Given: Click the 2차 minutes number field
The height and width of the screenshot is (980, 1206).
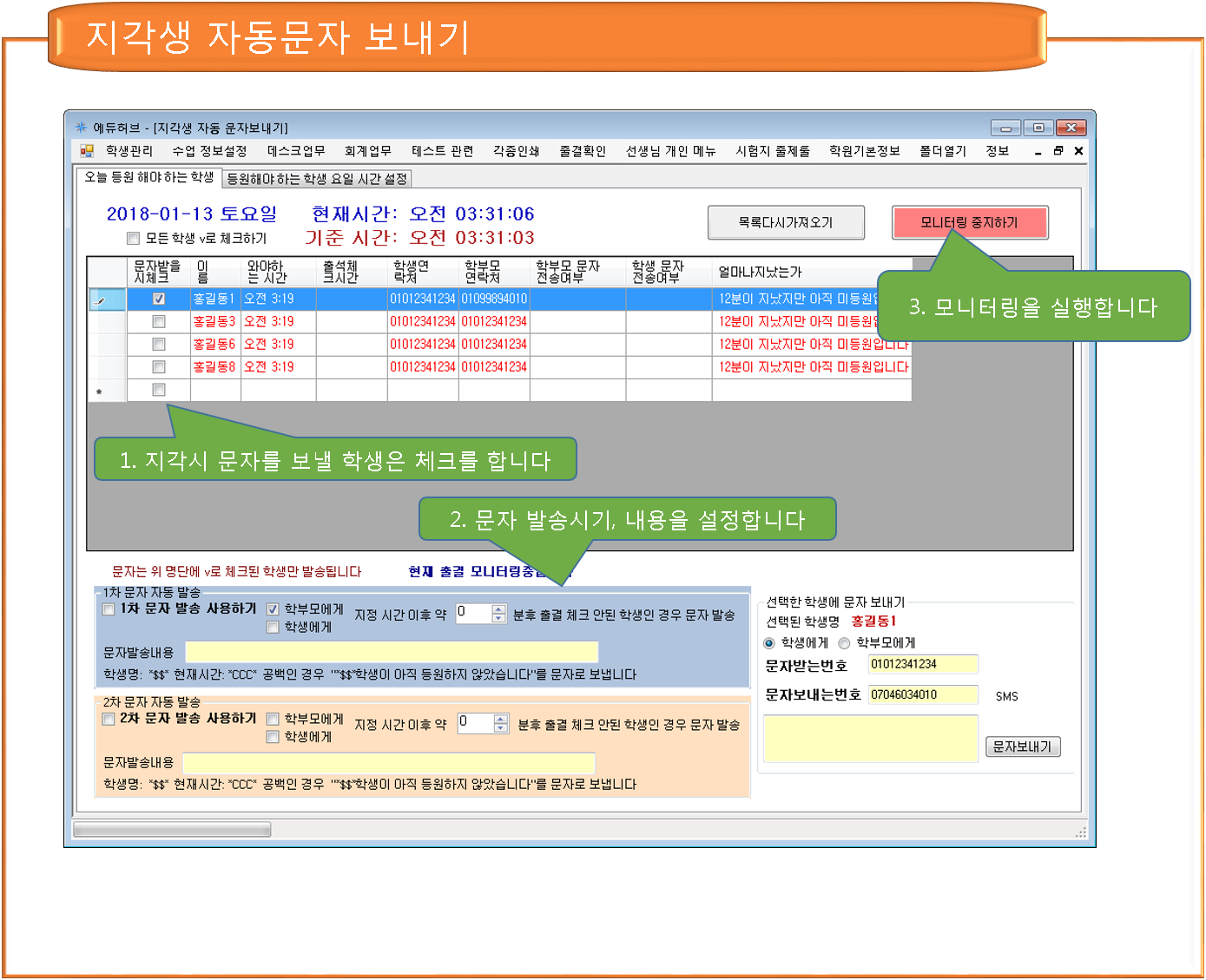Looking at the screenshot, I should [475, 723].
